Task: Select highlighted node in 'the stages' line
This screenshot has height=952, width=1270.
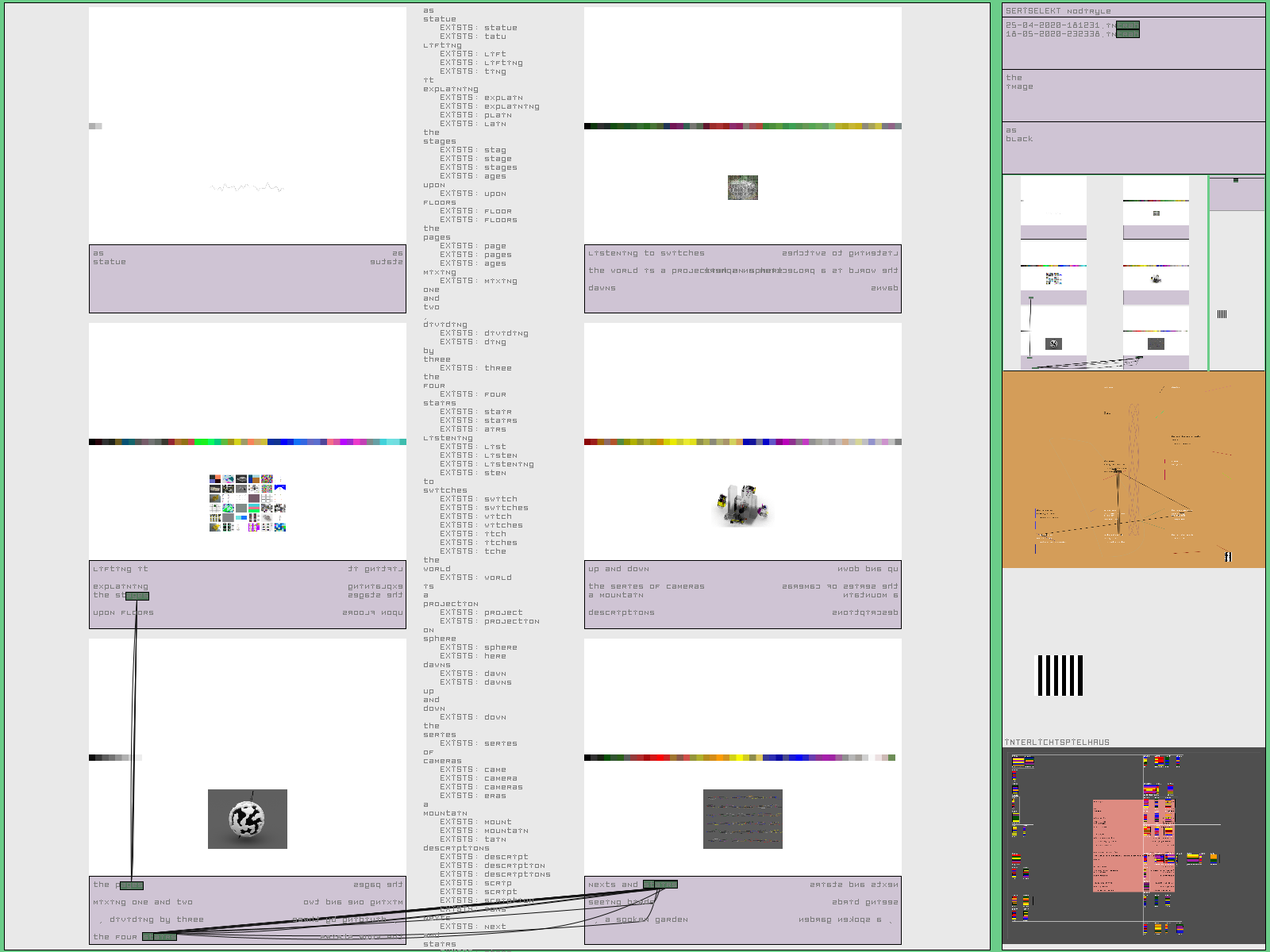Action: tap(137, 596)
